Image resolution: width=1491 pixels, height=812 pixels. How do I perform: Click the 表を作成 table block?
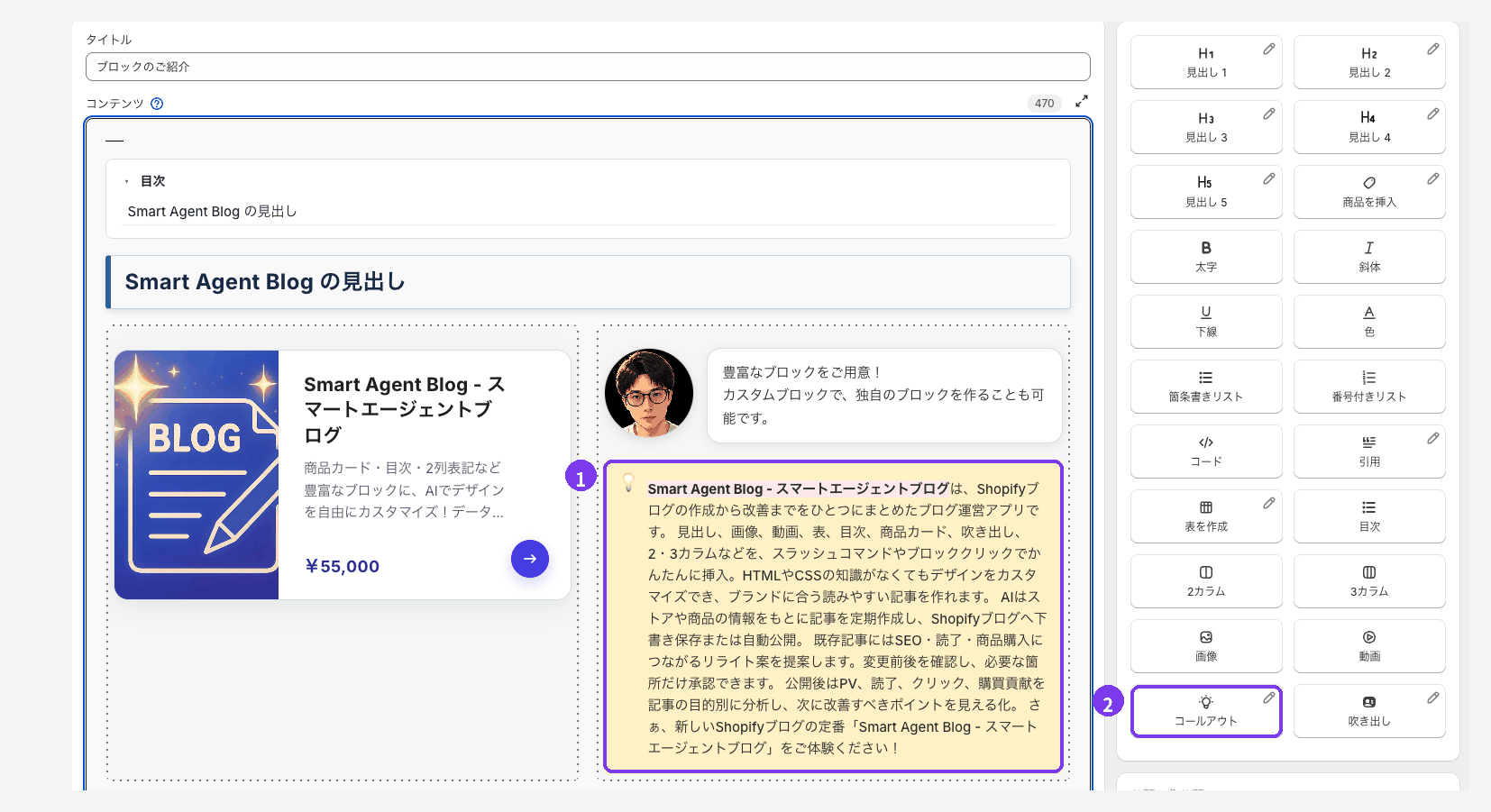pyautogui.click(x=1206, y=516)
